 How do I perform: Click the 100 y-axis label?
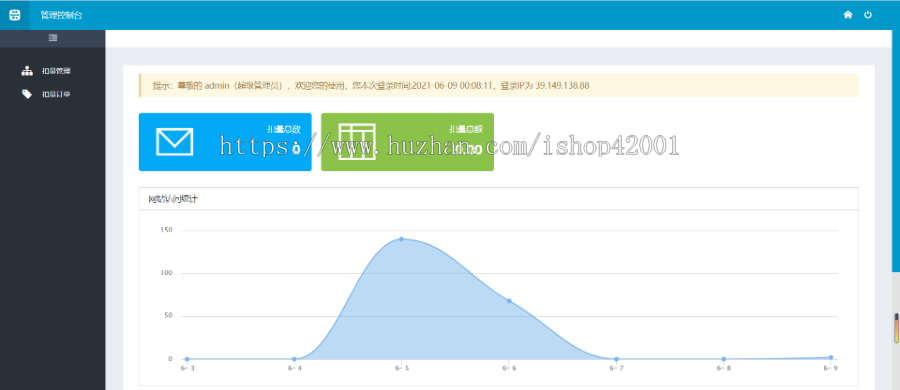167,273
